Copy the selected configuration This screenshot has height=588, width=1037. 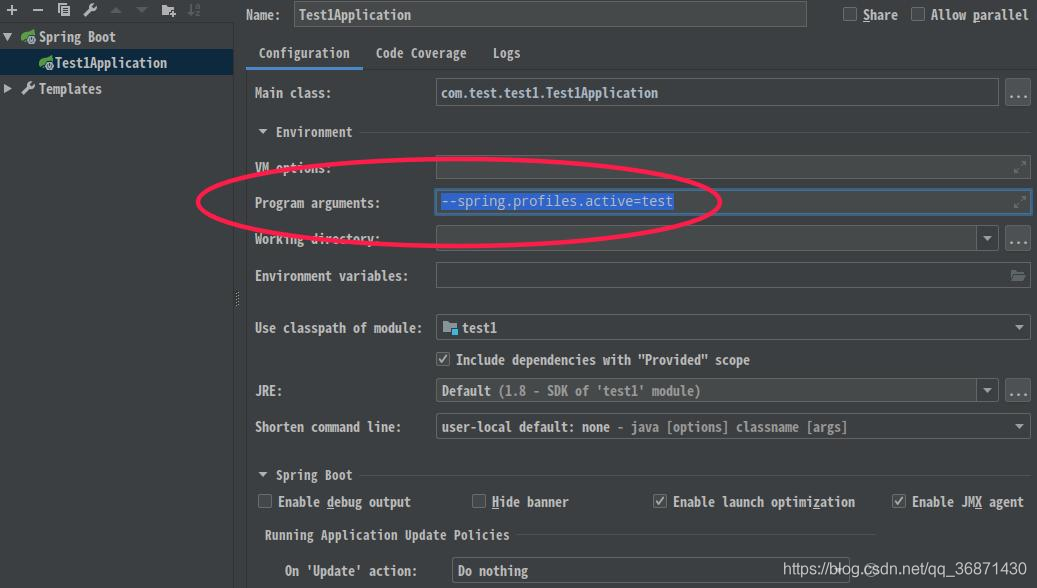click(64, 10)
